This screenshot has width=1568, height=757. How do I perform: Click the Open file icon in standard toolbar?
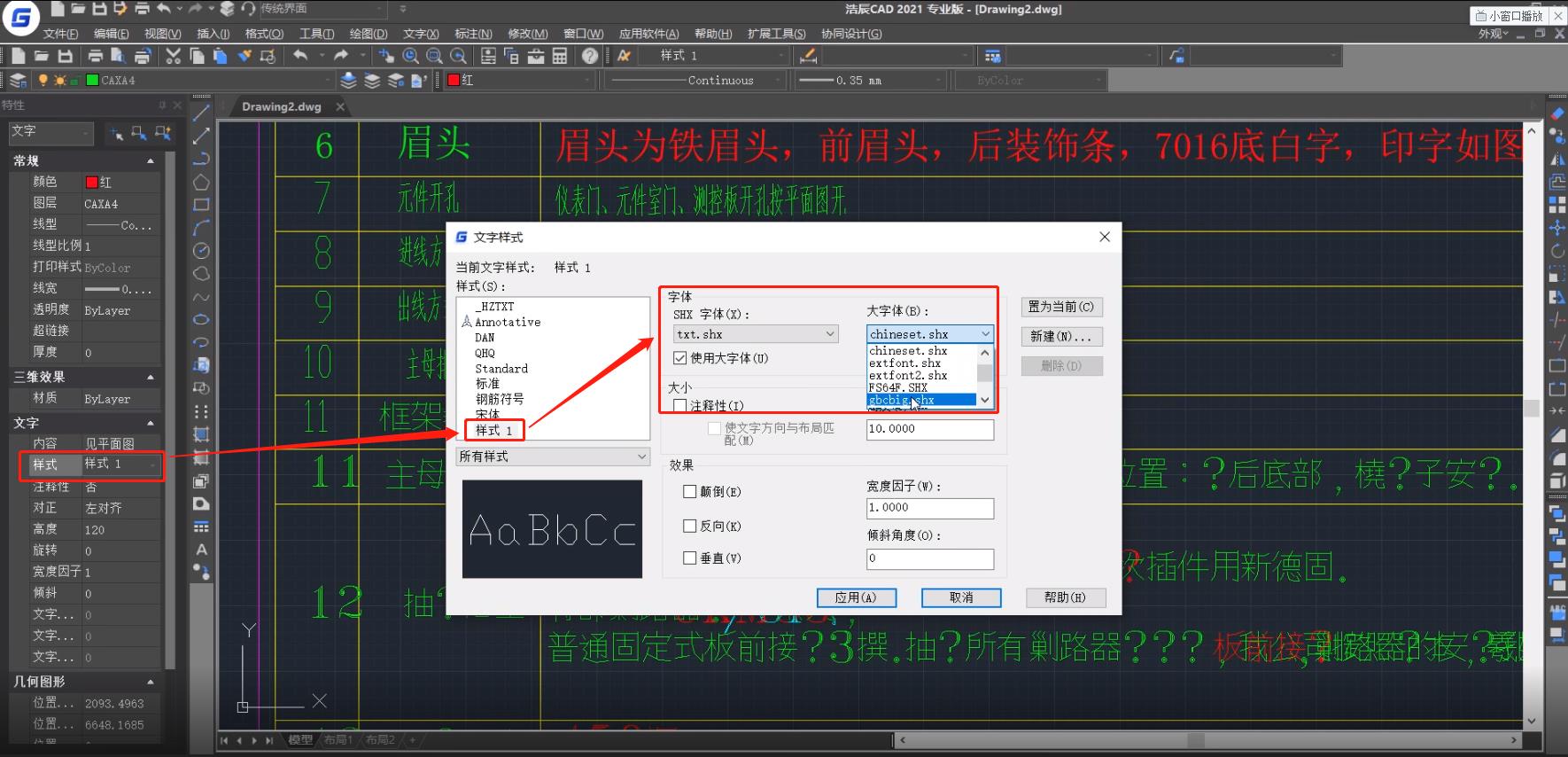point(41,56)
